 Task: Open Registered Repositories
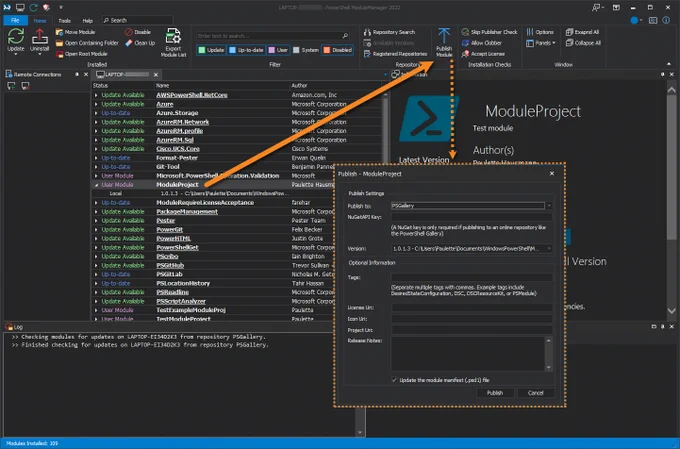(x=395, y=54)
